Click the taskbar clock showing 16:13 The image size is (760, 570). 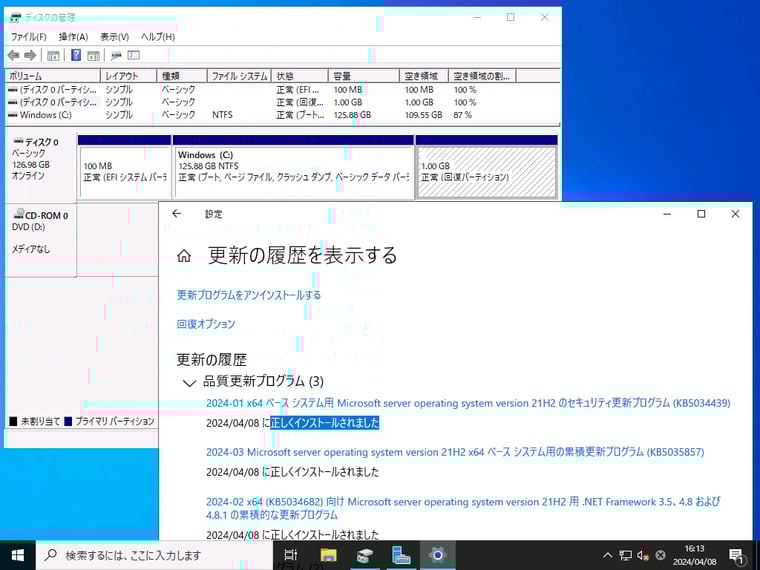pos(695,555)
